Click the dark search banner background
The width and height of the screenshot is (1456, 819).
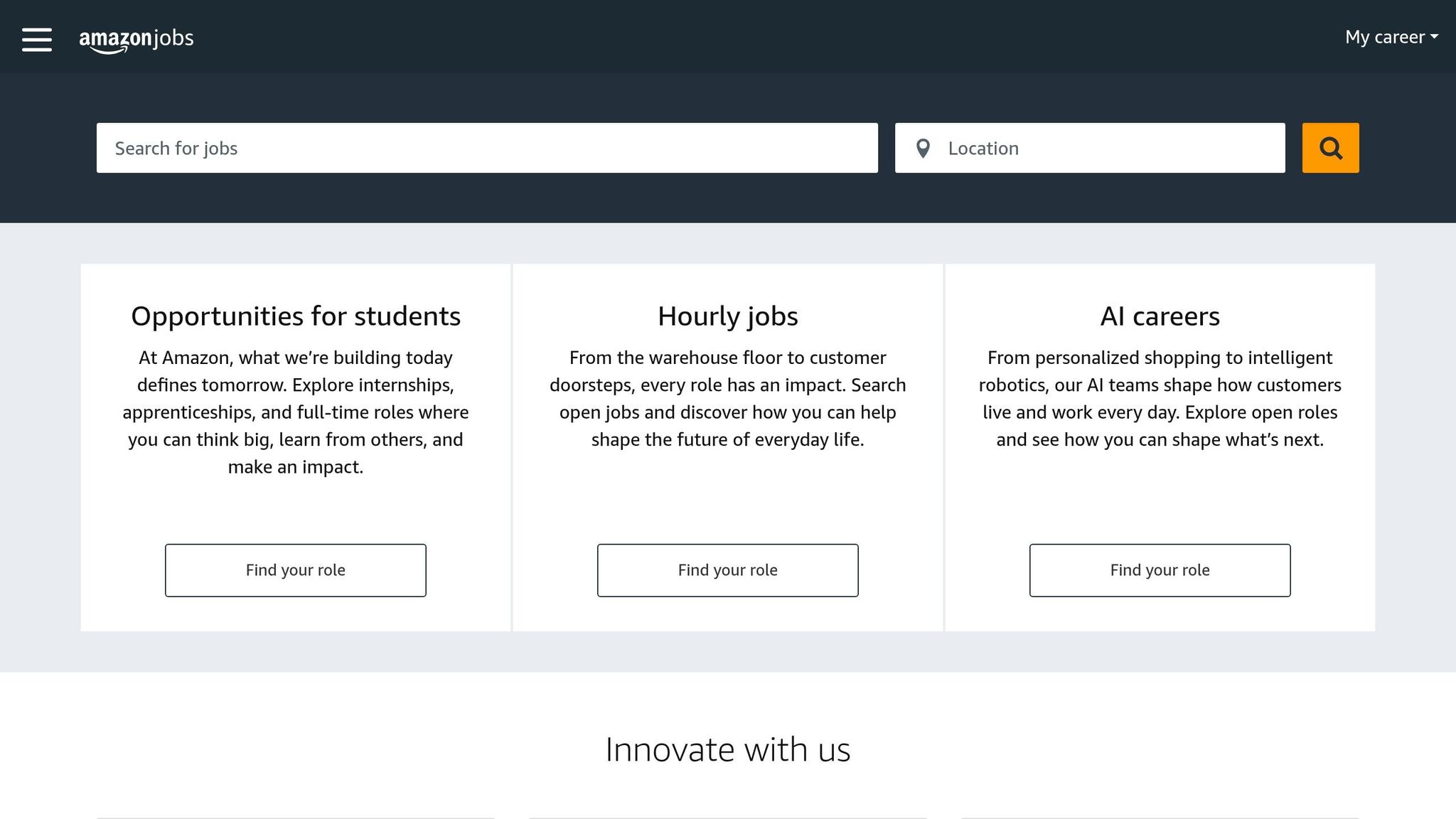pyautogui.click(x=711, y=199)
